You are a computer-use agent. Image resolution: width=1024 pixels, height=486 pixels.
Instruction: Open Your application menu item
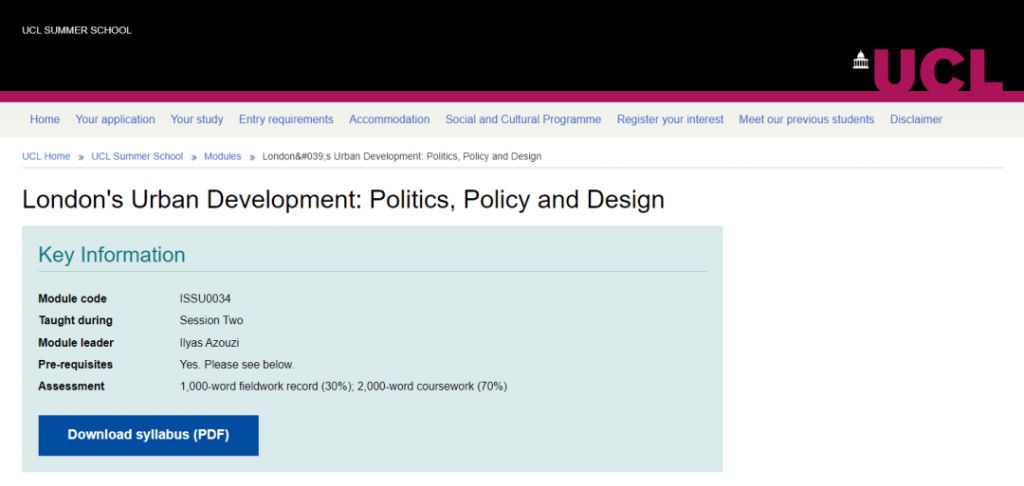pyautogui.click(x=115, y=120)
